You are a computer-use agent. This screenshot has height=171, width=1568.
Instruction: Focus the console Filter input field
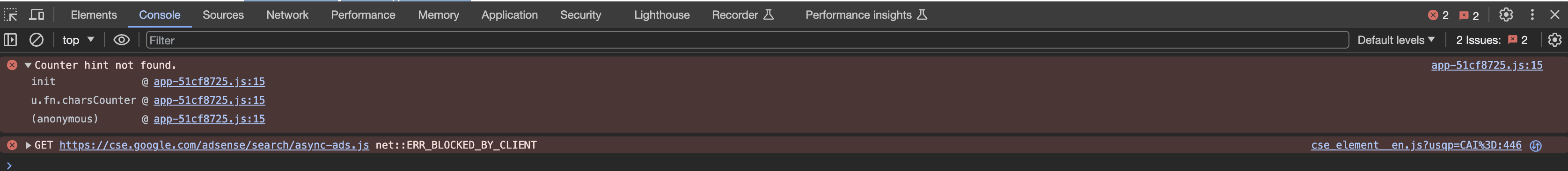click(747, 40)
